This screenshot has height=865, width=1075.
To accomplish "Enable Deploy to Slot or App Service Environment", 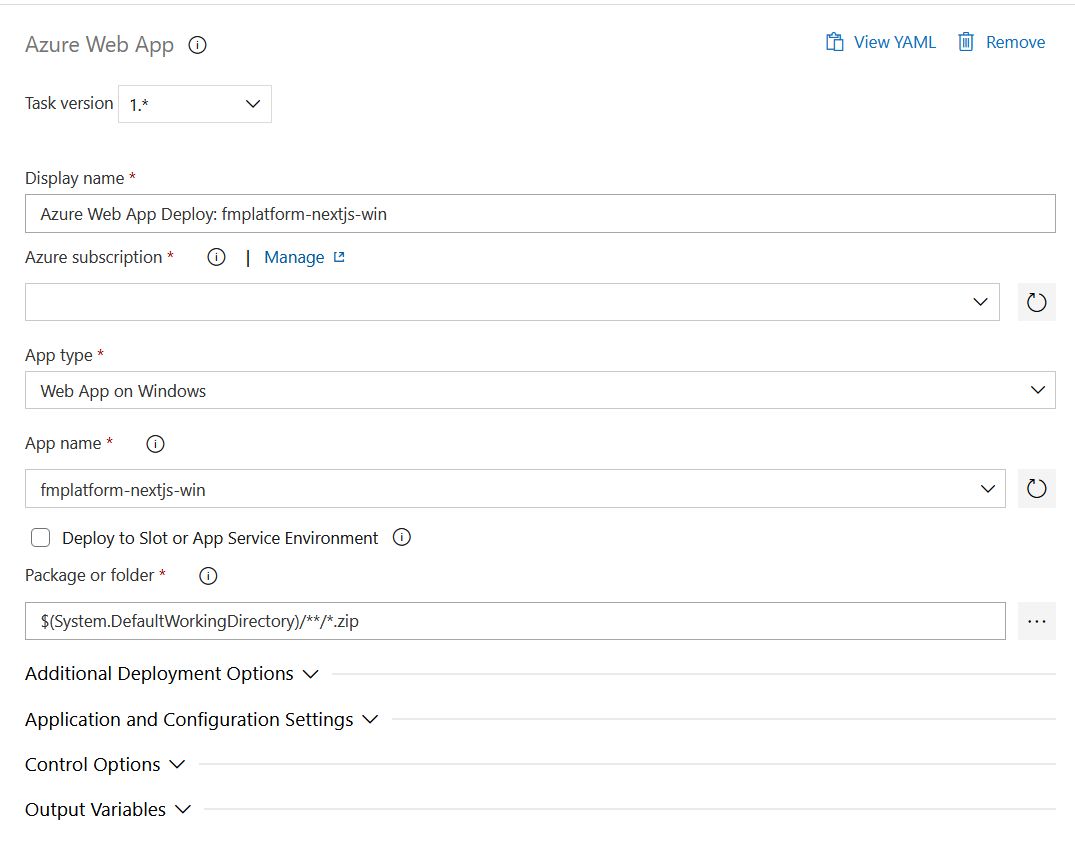I will [x=41, y=538].
